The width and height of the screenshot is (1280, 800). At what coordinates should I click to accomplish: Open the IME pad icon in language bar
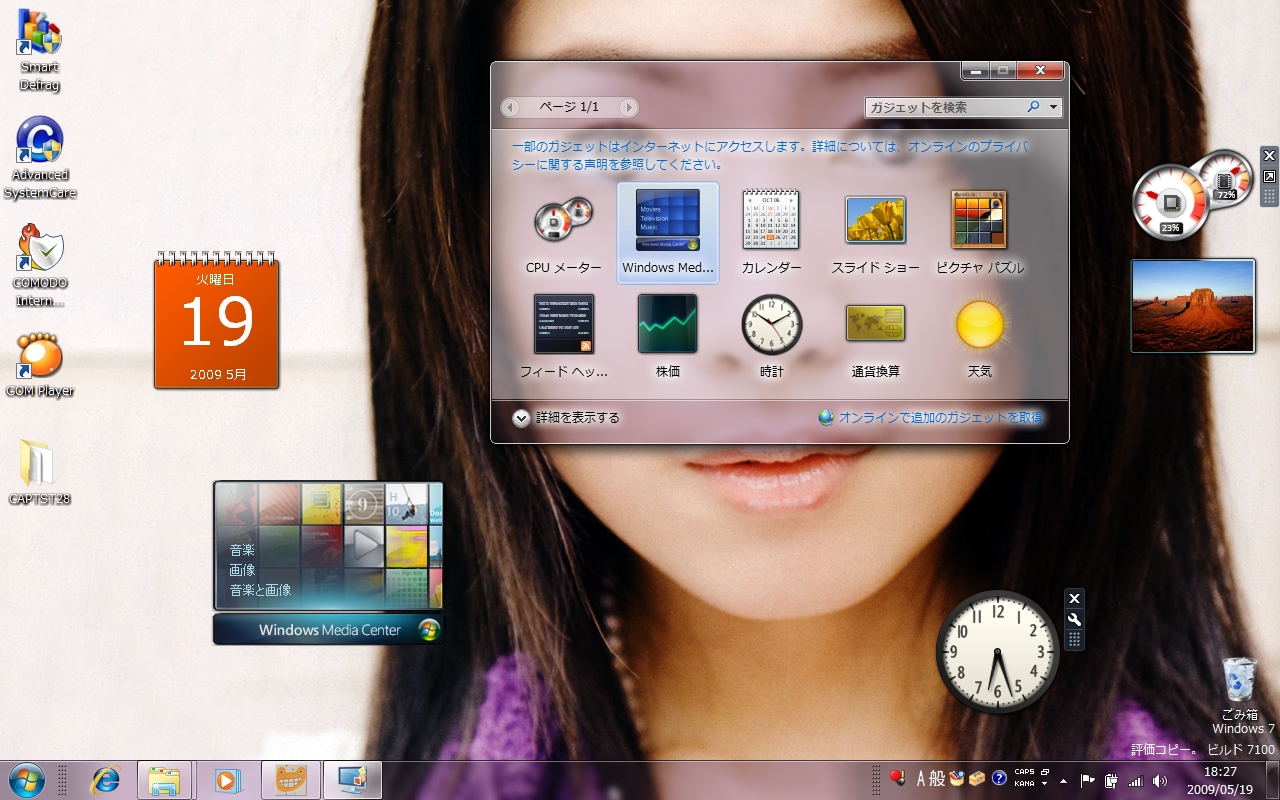tap(957, 779)
